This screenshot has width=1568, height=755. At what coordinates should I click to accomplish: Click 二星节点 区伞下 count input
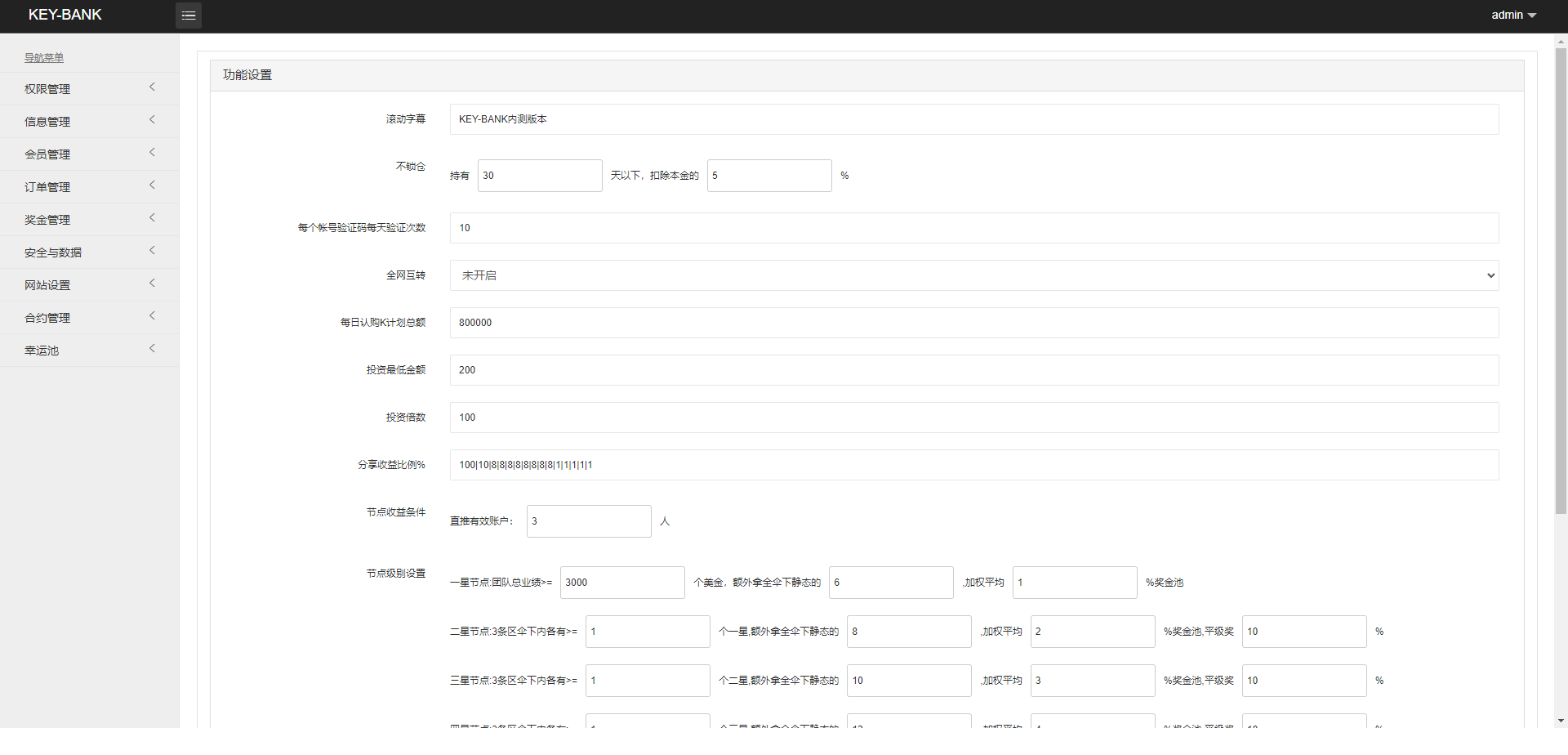click(648, 632)
